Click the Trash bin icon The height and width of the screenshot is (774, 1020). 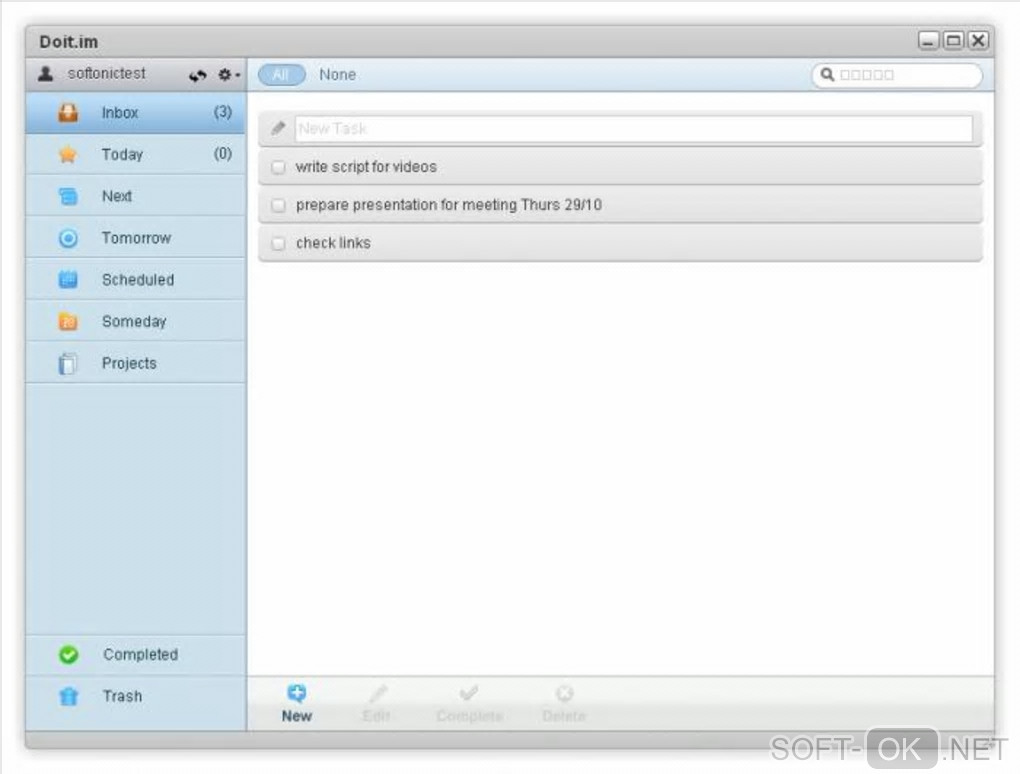68,697
